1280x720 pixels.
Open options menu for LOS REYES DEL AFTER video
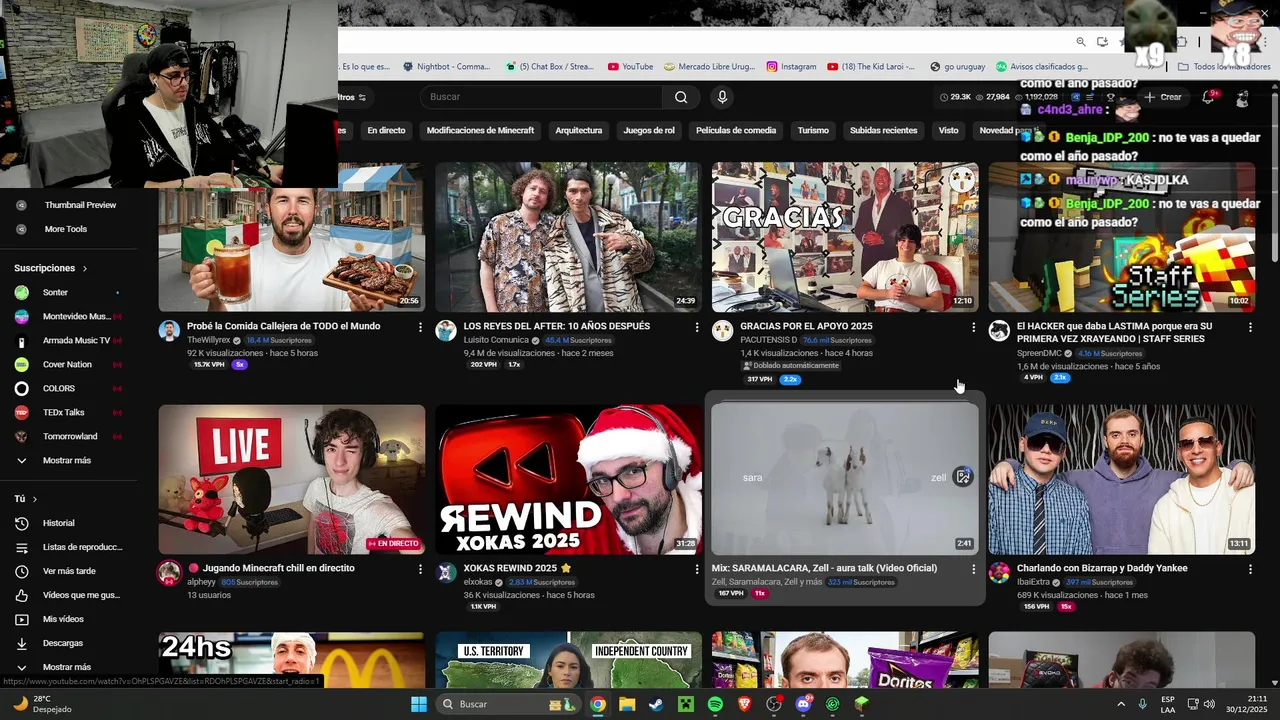pyautogui.click(x=697, y=327)
